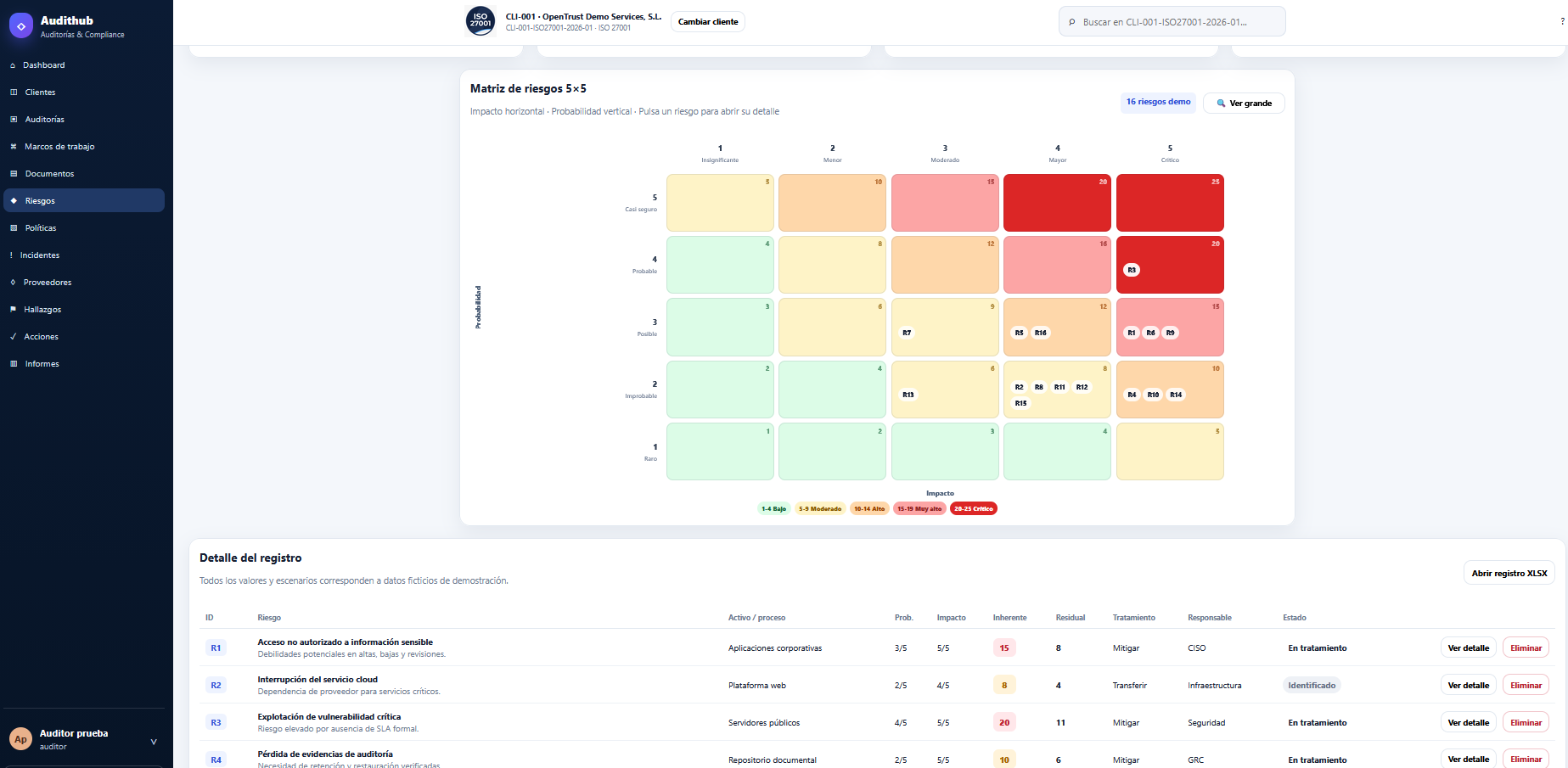
Task: Click the Acciones checkmark icon
Action: coord(13,337)
